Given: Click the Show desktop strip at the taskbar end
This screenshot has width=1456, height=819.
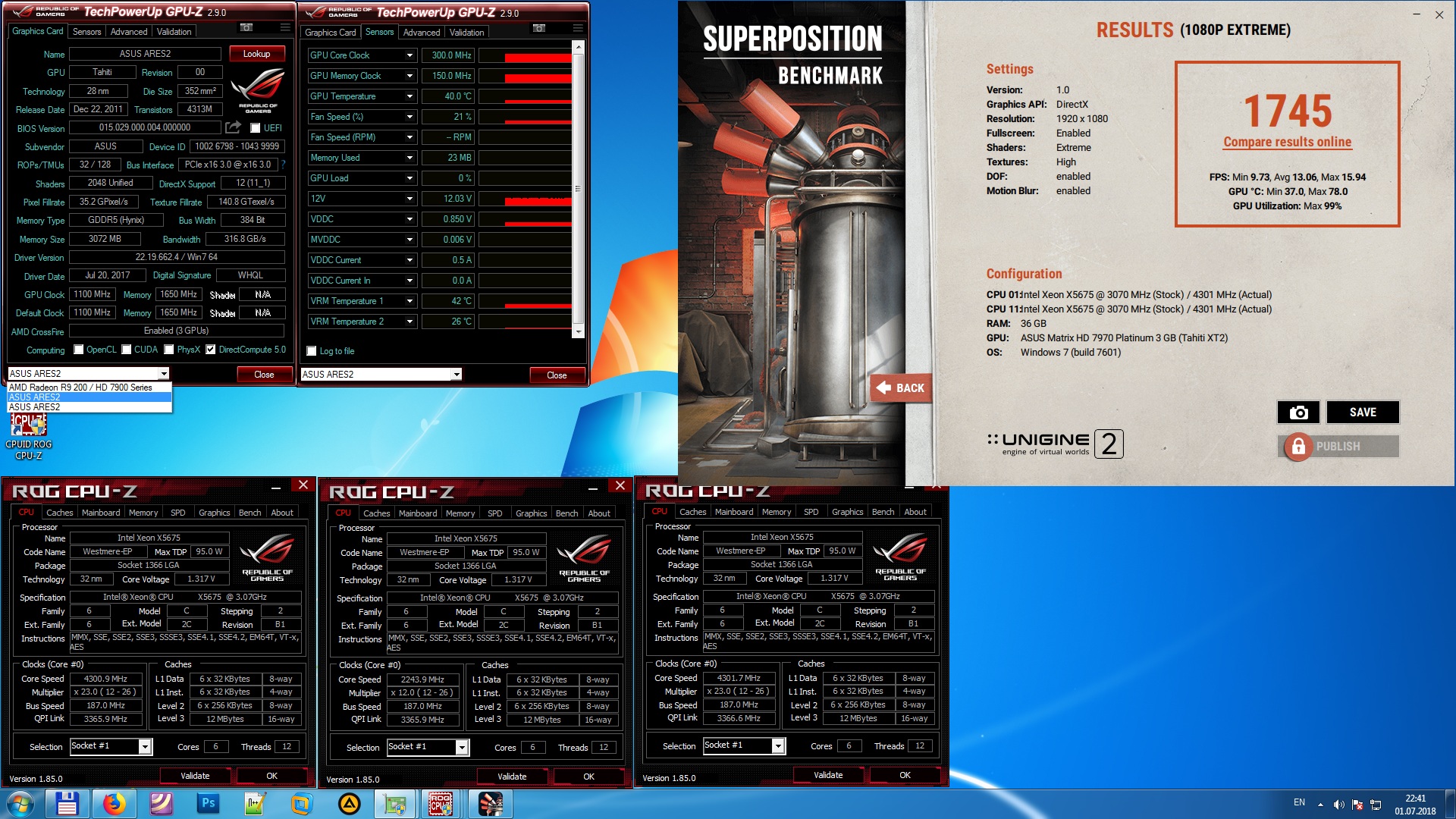Looking at the screenshot, I should point(1450,804).
